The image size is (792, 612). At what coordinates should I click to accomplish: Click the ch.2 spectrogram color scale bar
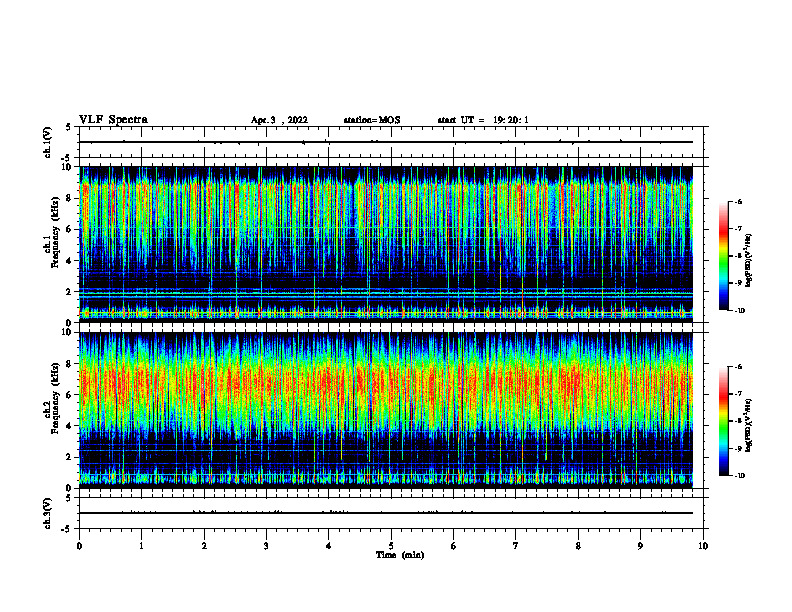tap(723, 421)
